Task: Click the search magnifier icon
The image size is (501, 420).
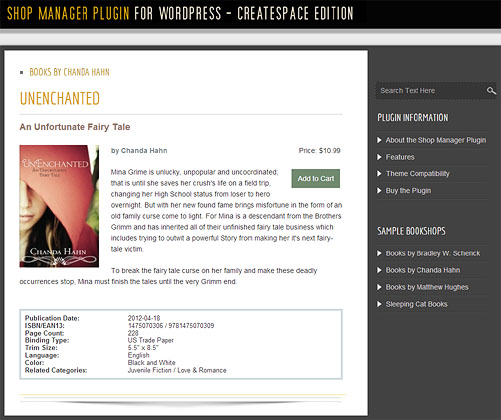Action: point(491,91)
